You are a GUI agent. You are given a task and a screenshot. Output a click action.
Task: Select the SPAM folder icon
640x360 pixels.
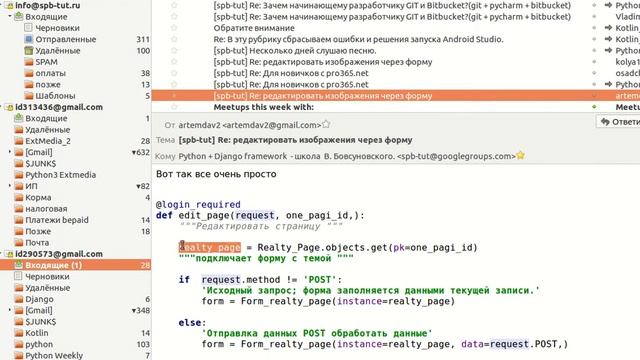click(x=28, y=62)
